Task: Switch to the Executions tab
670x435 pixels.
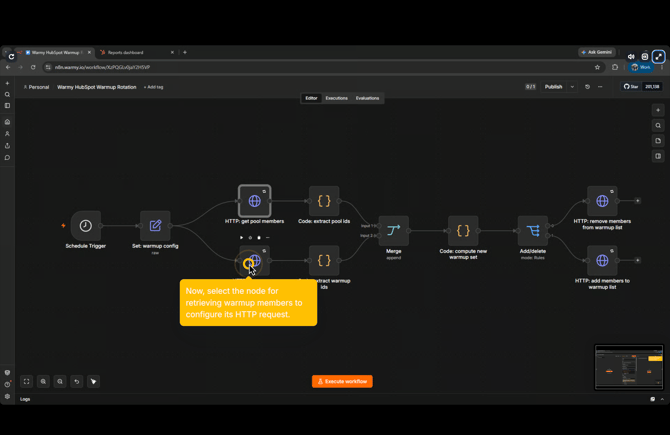Action: pos(336,98)
